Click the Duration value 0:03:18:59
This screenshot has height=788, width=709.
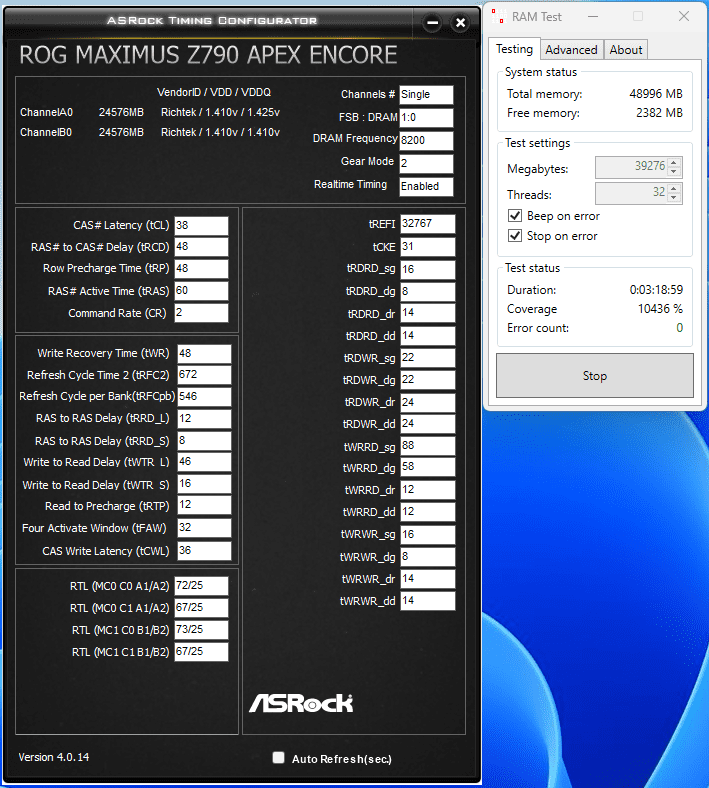click(x=656, y=289)
